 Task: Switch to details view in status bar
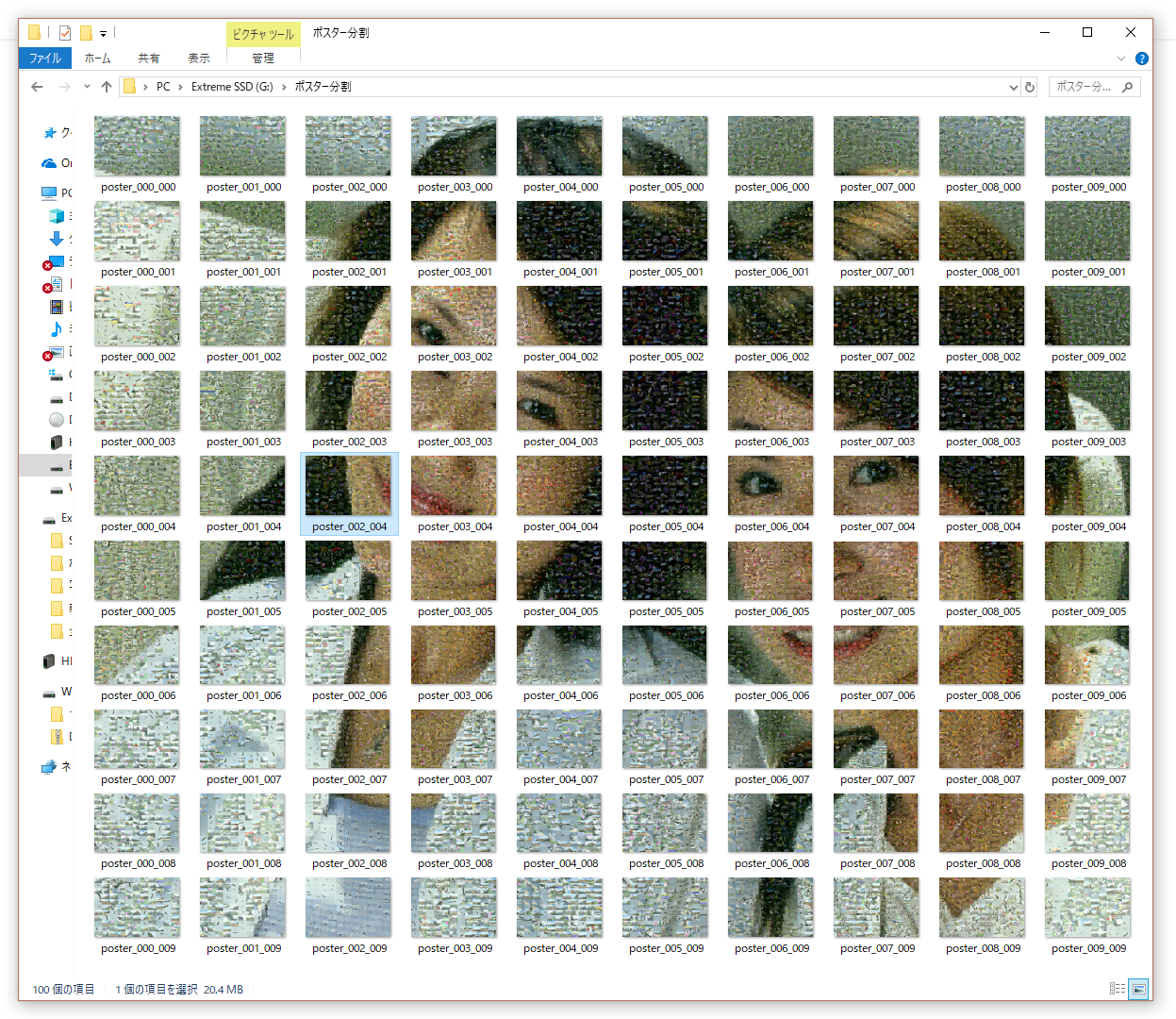tap(1118, 989)
